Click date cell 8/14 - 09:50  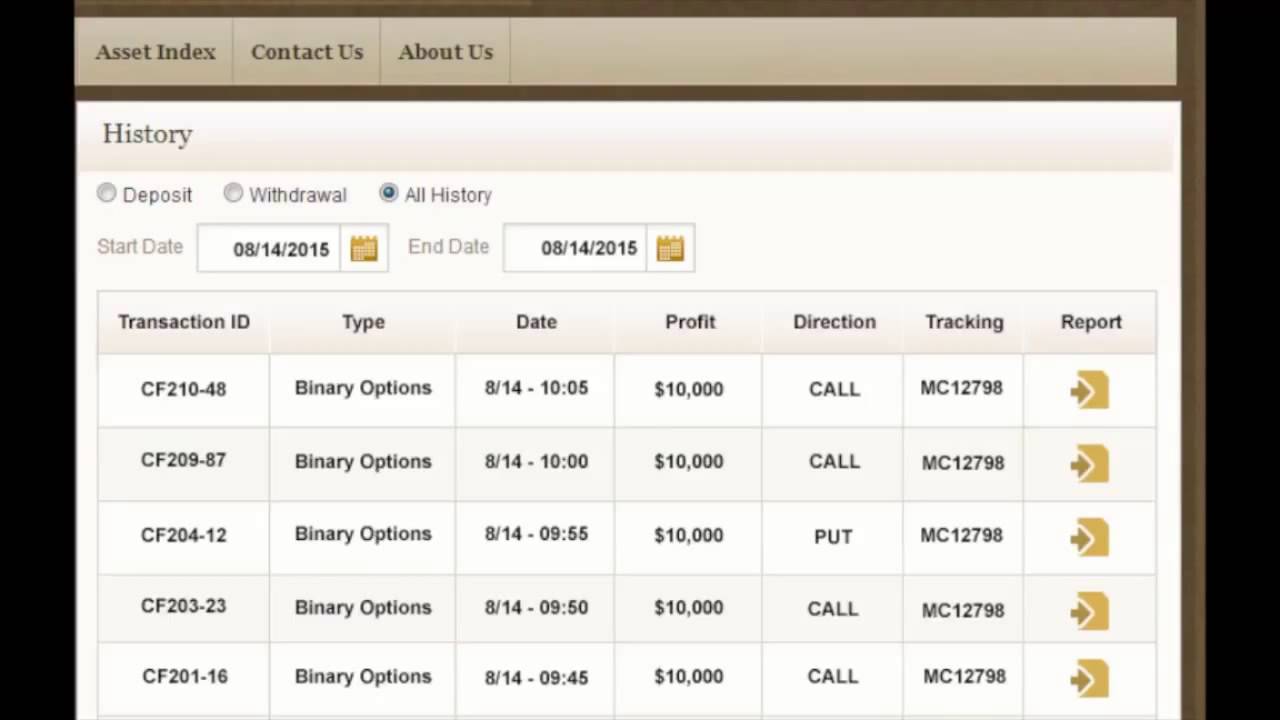pos(536,607)
